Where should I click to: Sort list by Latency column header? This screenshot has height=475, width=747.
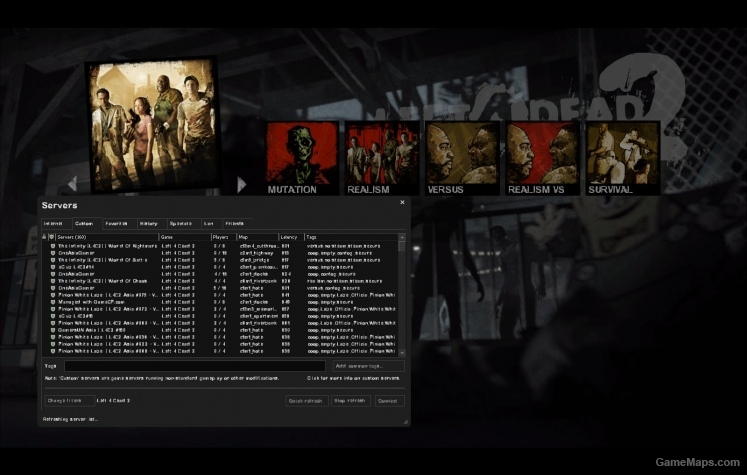292,237
